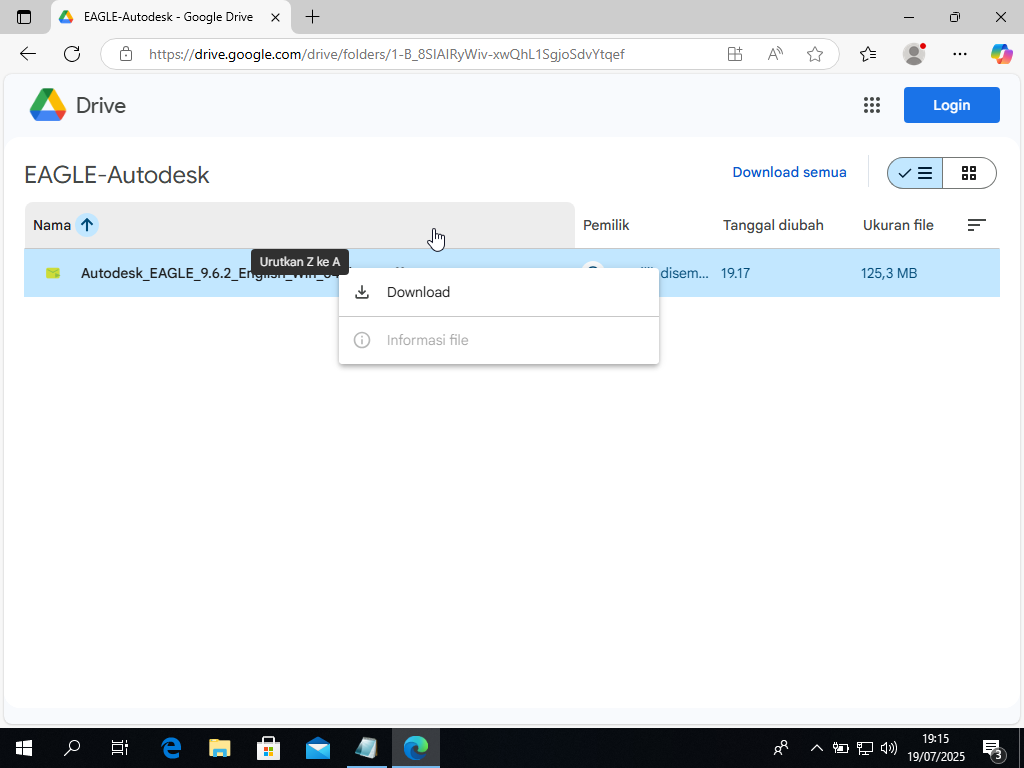Choose Download from the context menu
Image resolution: width=1024 pixels, height=768 pixels.
click(x=418, y=292)
